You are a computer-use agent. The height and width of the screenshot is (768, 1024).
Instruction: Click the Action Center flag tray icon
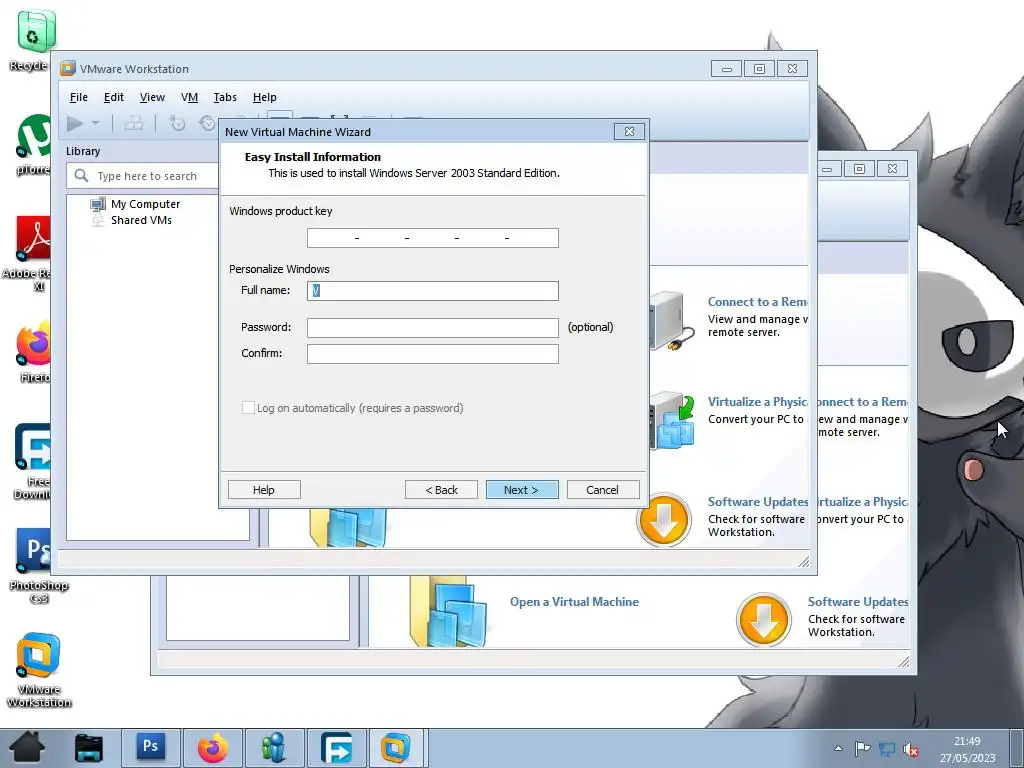tap(862, 749)
